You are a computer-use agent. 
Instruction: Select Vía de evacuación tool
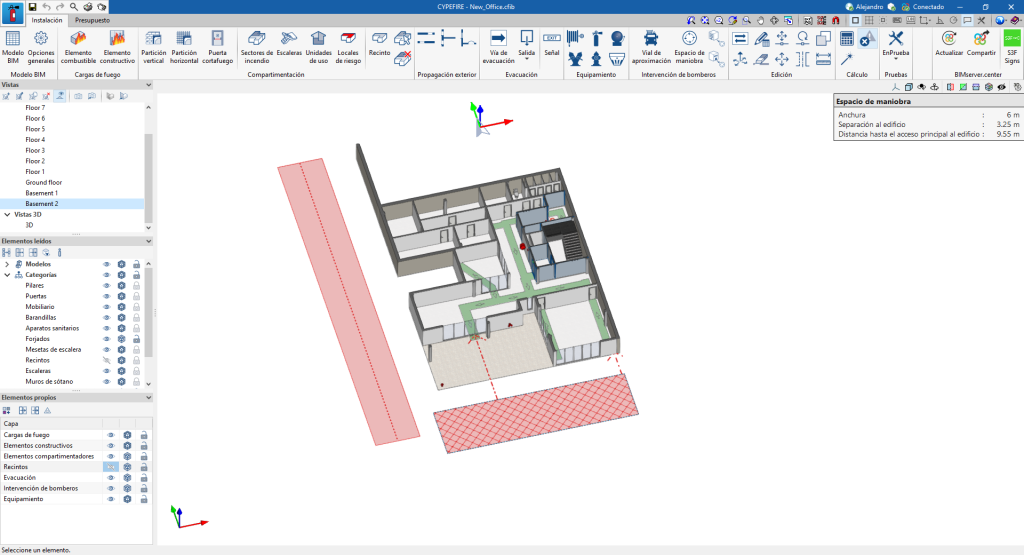coord(498,47)
